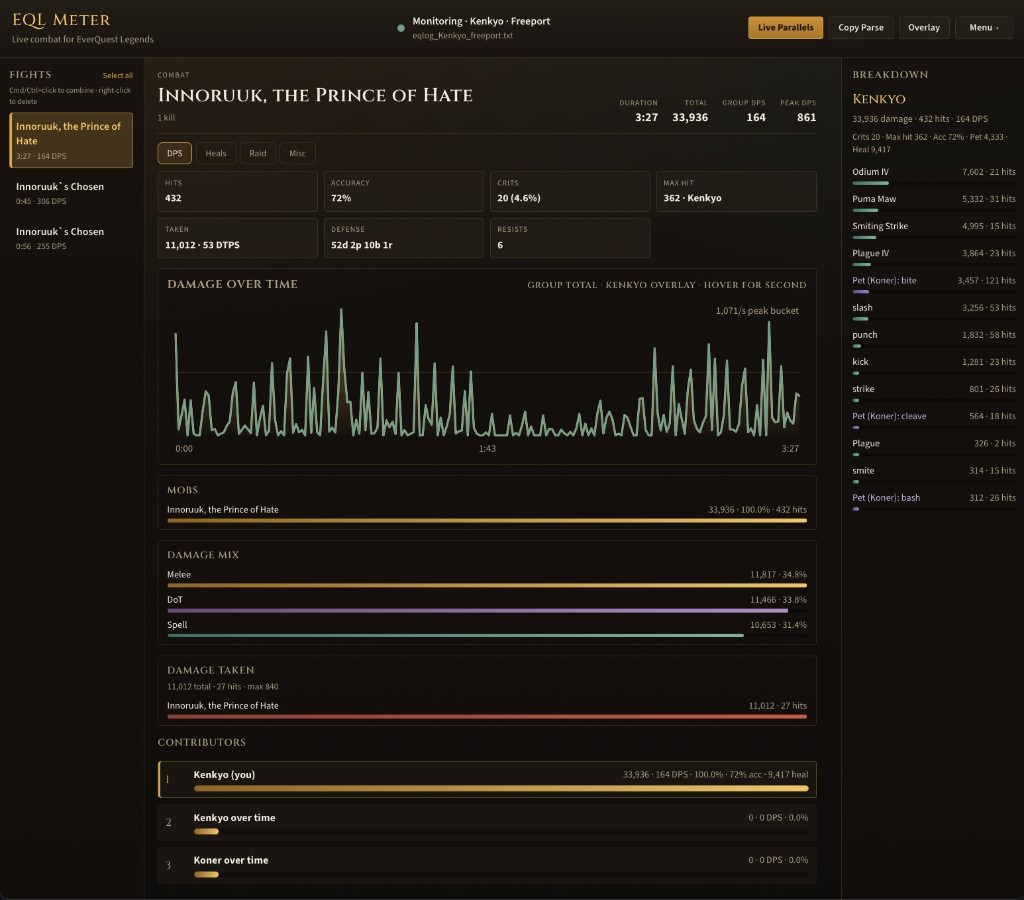Click the Copy Parse button
The width and height of the screenshot is (1024, 900).
coord(861,27)
